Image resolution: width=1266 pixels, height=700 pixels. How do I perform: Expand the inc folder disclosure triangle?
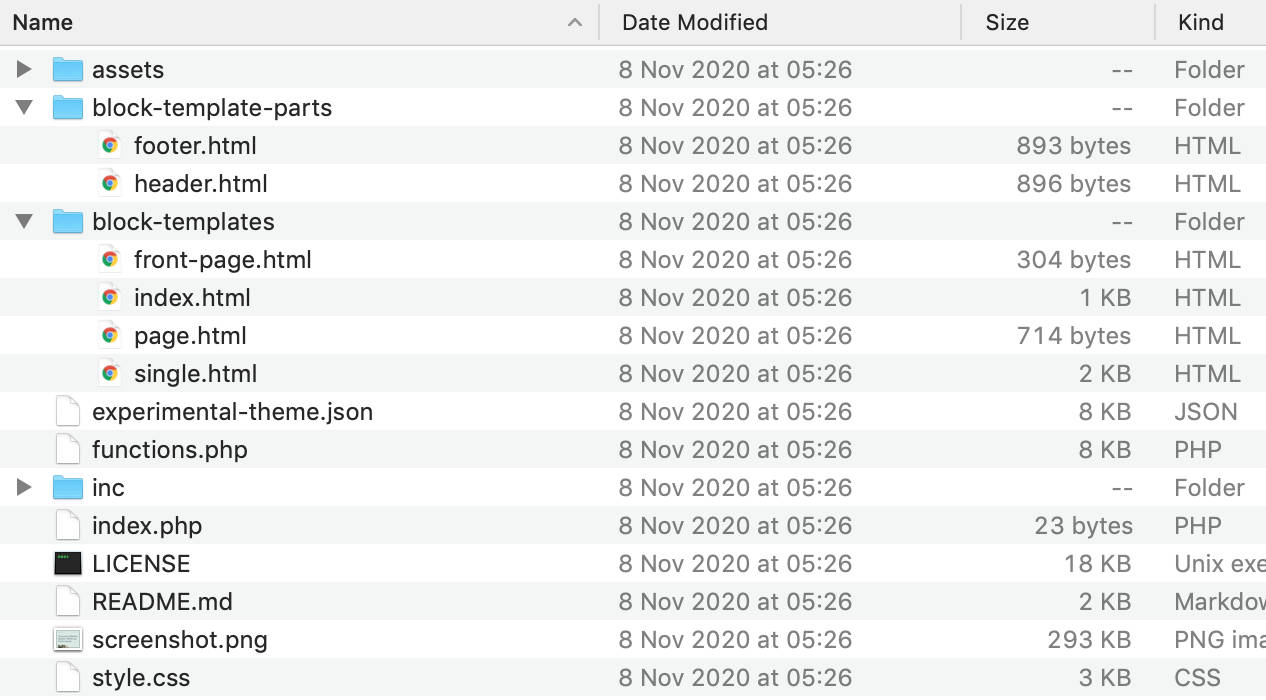point(25,488)
